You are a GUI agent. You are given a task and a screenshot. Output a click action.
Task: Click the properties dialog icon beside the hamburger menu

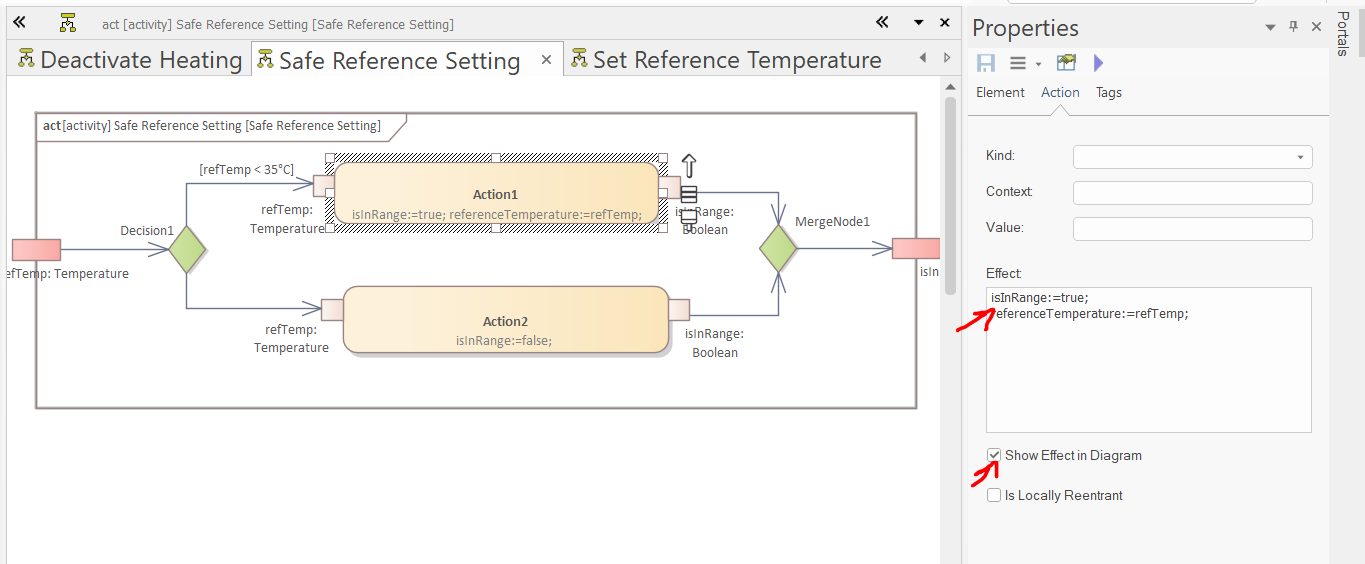click(x=1066, y=63)
